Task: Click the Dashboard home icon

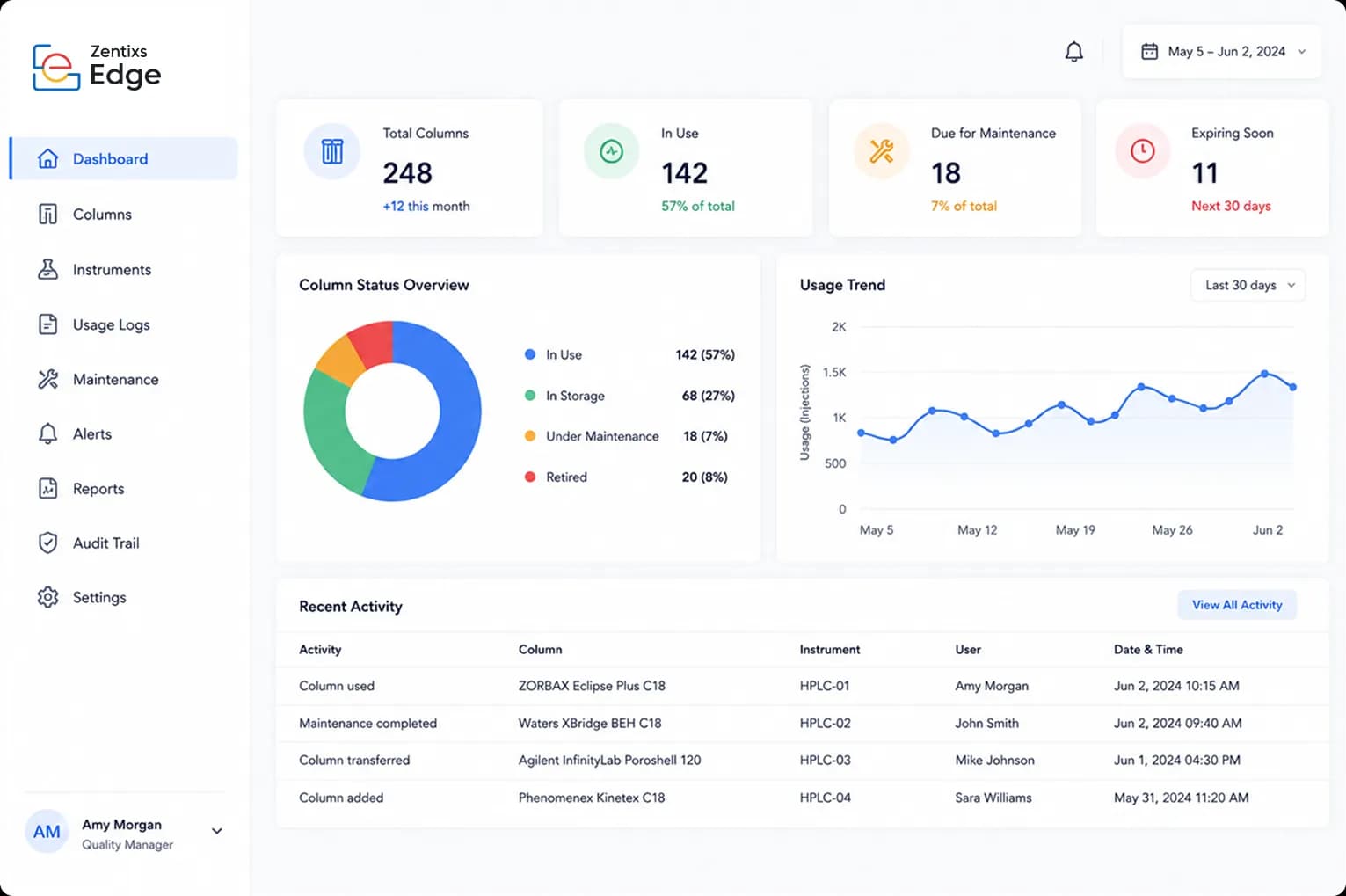Action: [x=48, y=159]
